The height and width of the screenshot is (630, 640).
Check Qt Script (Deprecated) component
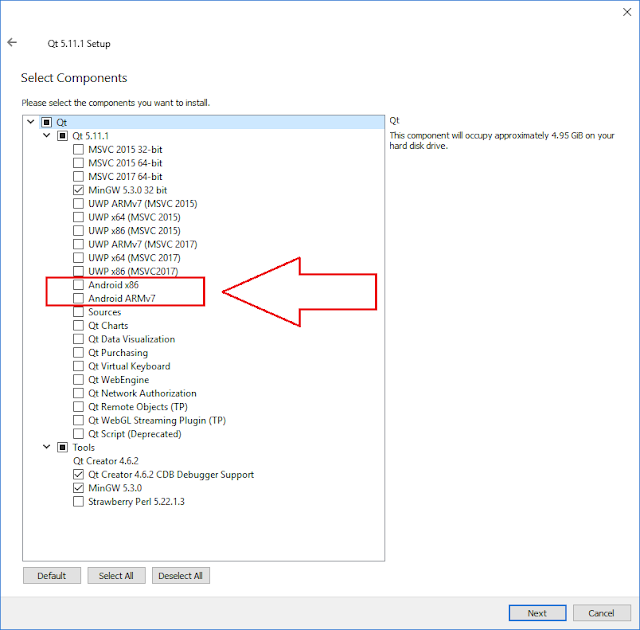click(78, 433)
